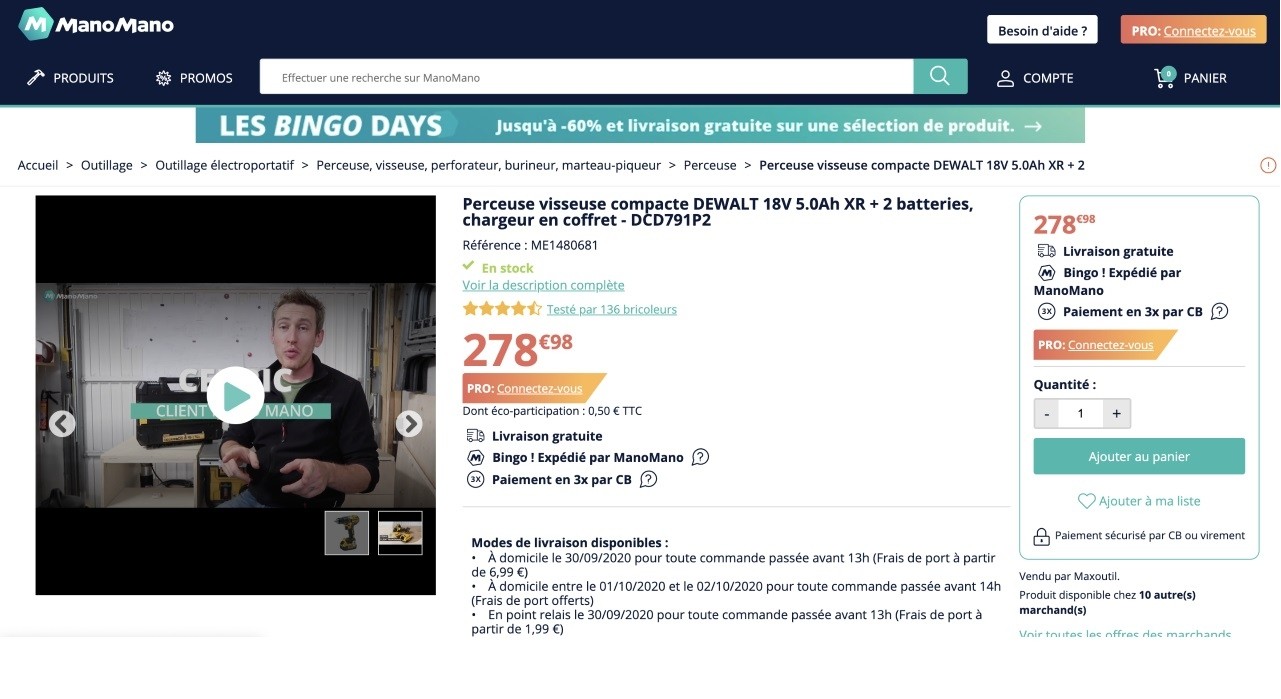Open help for Paiement en 3x in details

click(649, 479)
